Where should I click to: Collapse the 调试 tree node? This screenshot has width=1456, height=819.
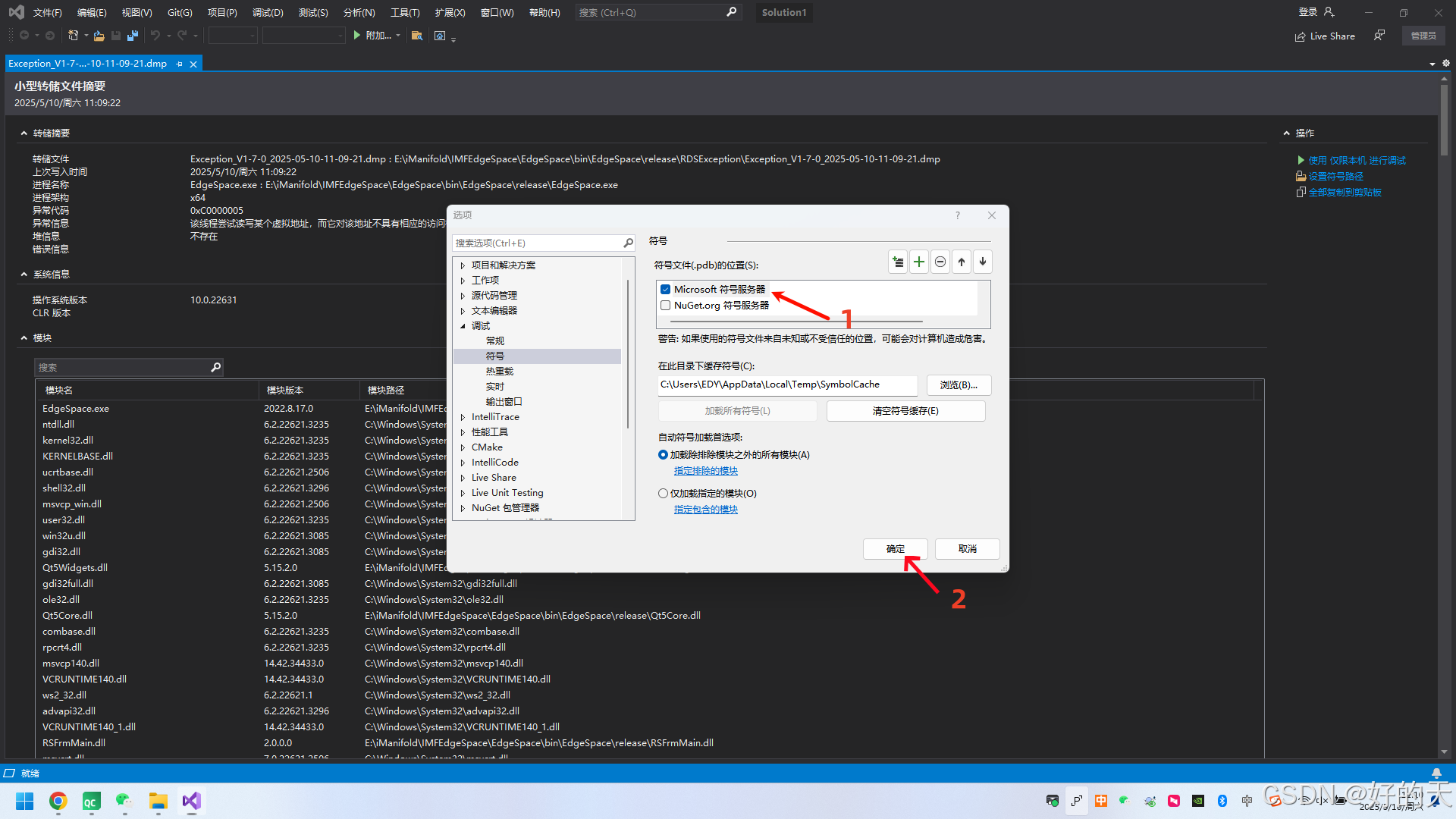pyautogui.click(x=463, y=326)
